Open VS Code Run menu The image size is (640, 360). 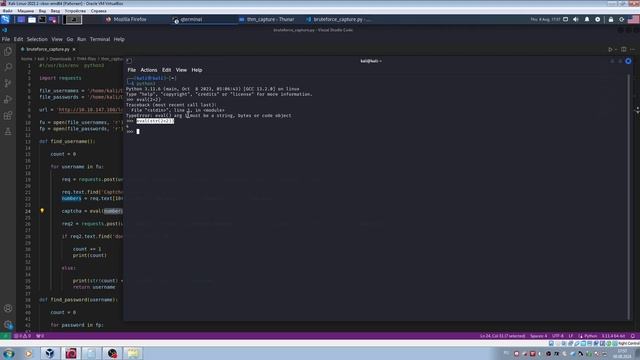81,39
